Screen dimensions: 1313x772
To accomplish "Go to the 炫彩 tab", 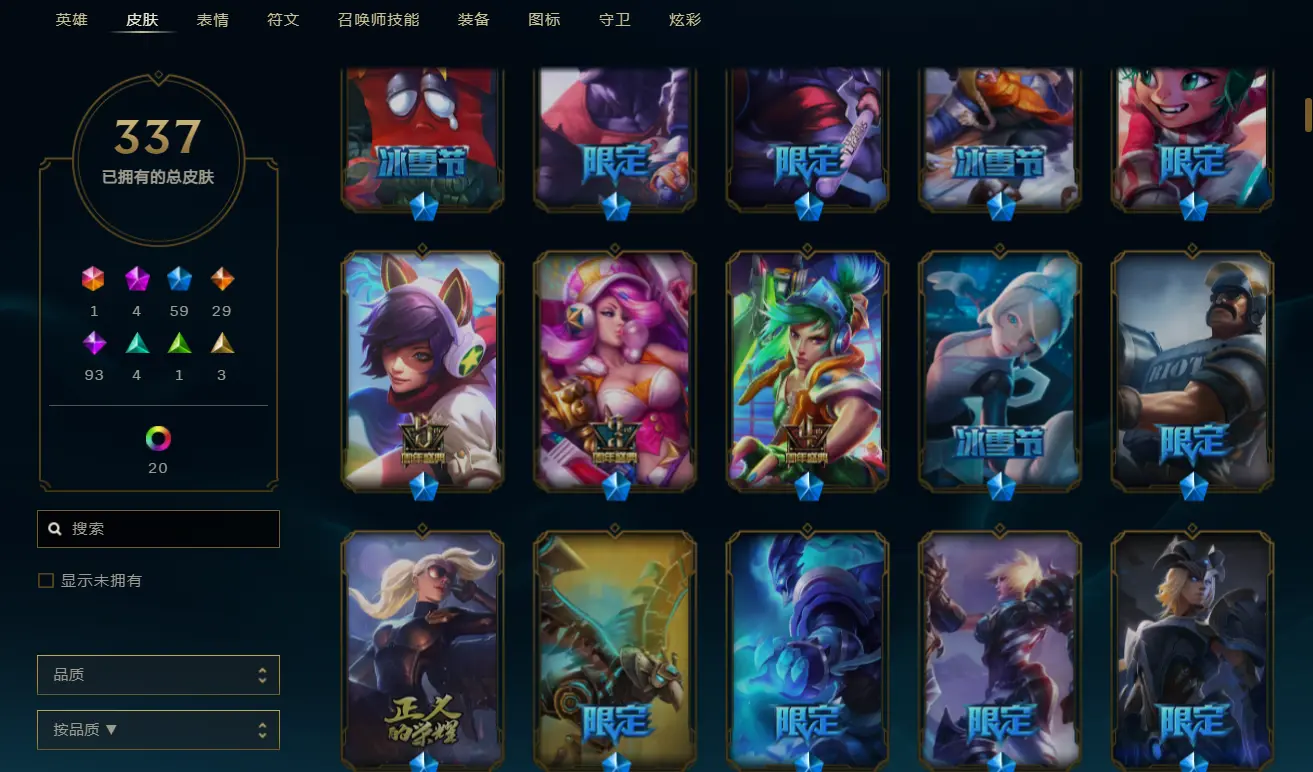I will 685,19.
